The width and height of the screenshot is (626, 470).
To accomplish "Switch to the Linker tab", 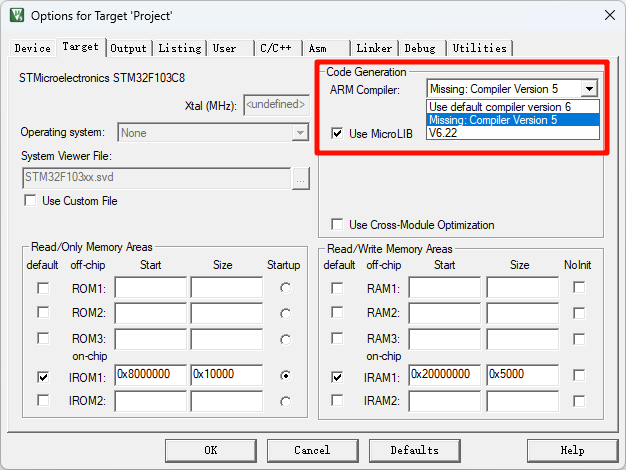I will (374, 48).
